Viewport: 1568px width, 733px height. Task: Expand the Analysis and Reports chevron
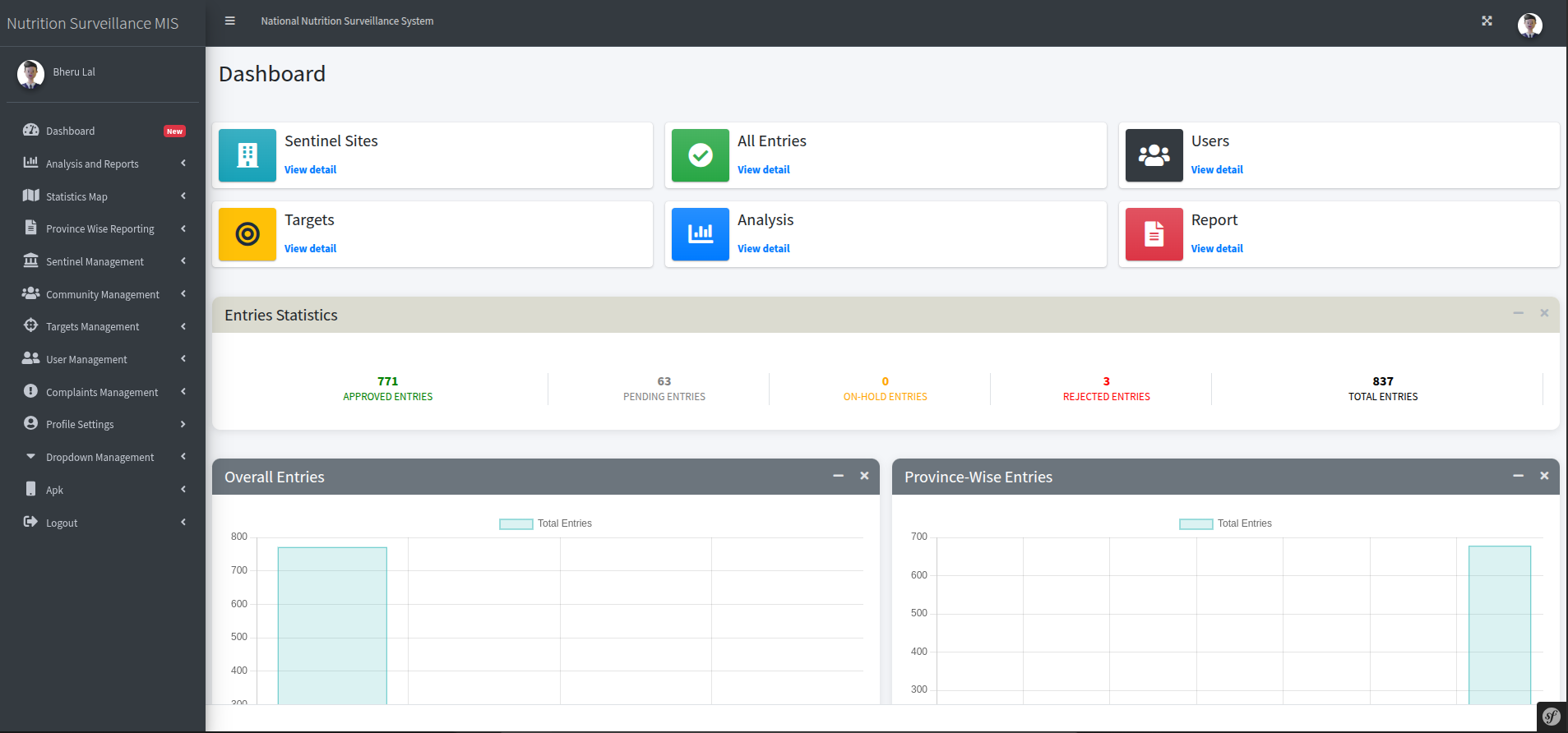coord(183,164)
